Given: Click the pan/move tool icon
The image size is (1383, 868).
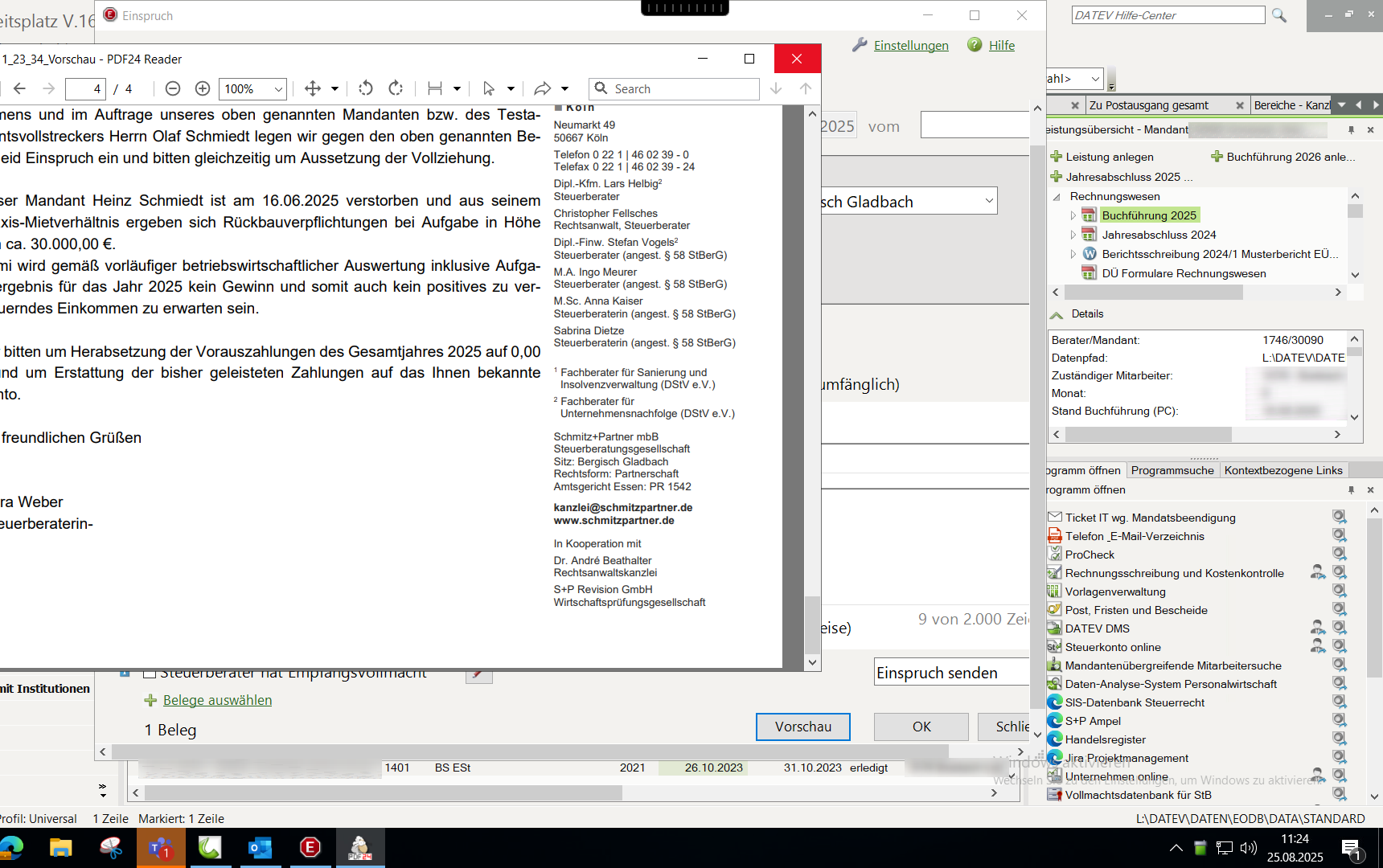Looking at the screenshot, I should point(313,88).
